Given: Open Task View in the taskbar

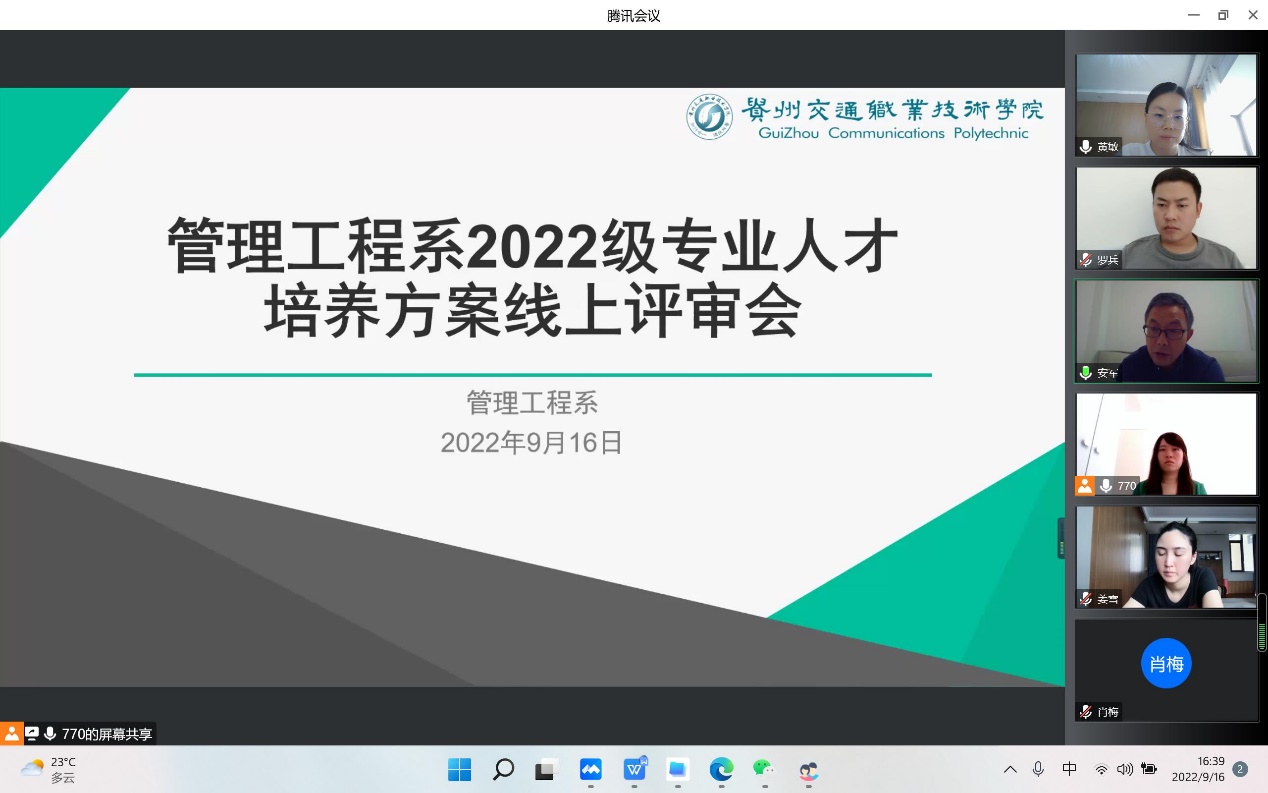Looking at the screenshot, I should [x=545, y=770].
